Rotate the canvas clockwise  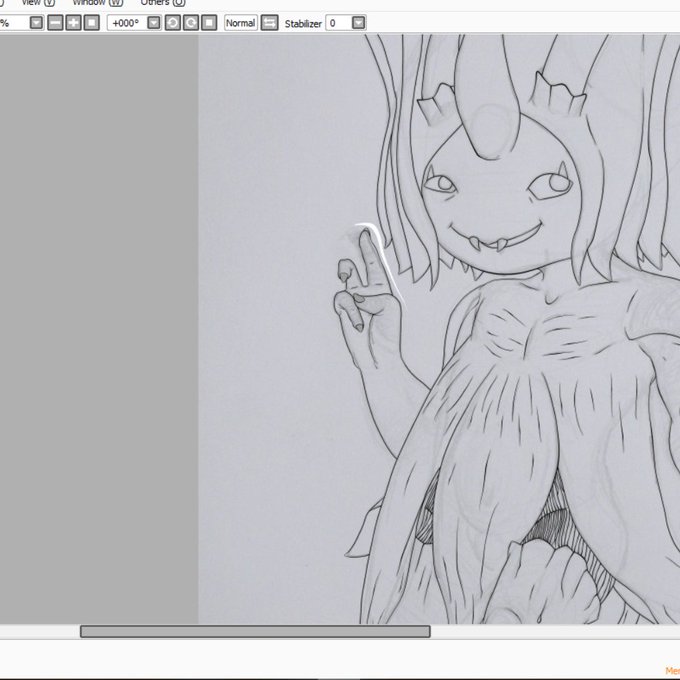(191, 23)
